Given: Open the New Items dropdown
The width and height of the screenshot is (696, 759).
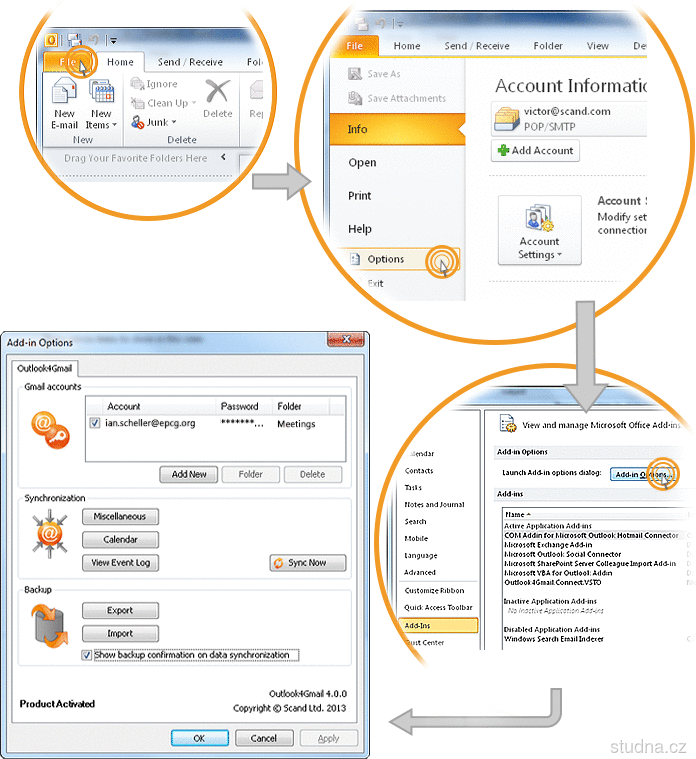Looking at the screenshot, I should point(101,104).
